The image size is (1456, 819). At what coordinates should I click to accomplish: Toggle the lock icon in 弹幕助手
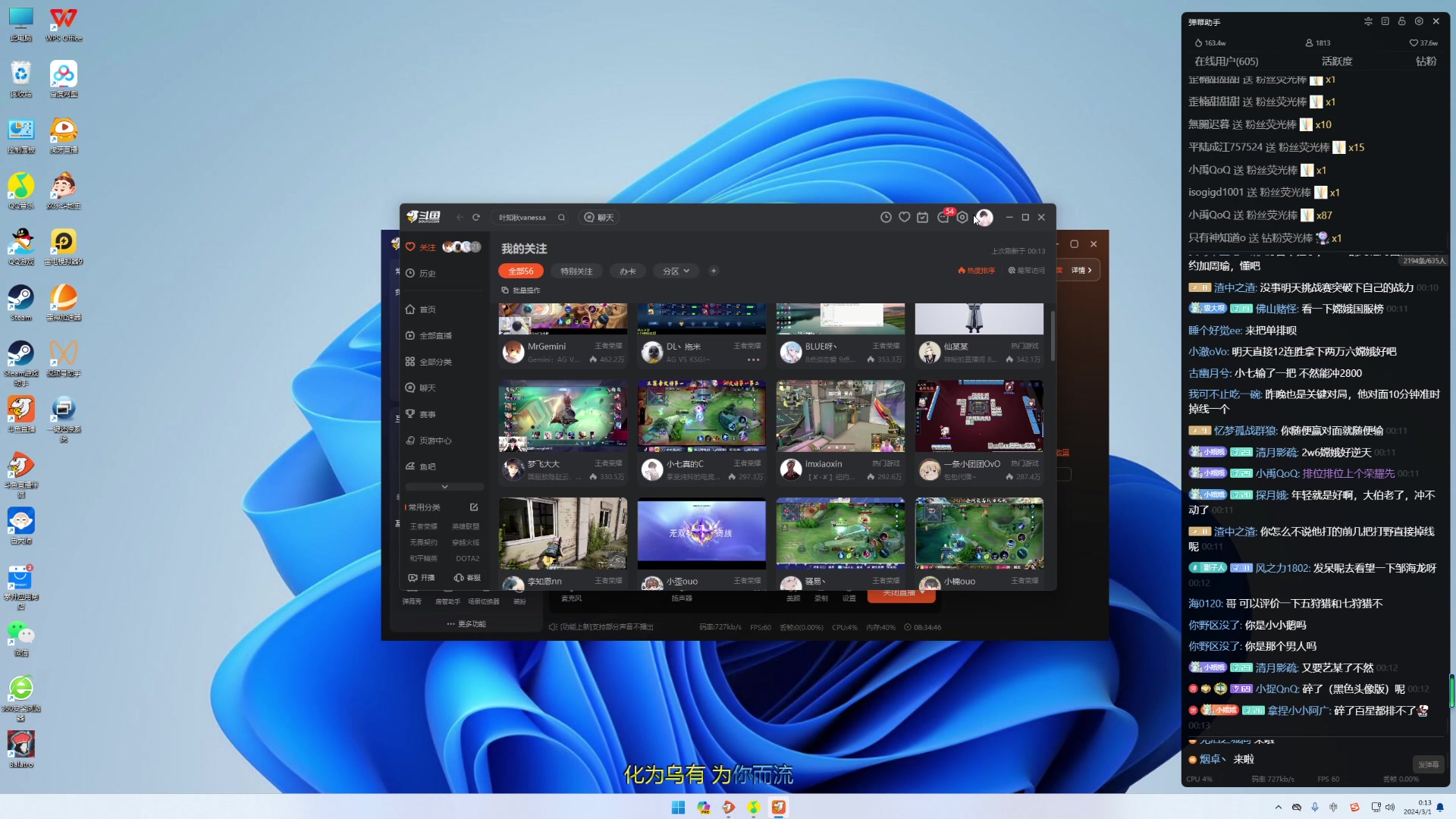click(x=1401, y=21)
